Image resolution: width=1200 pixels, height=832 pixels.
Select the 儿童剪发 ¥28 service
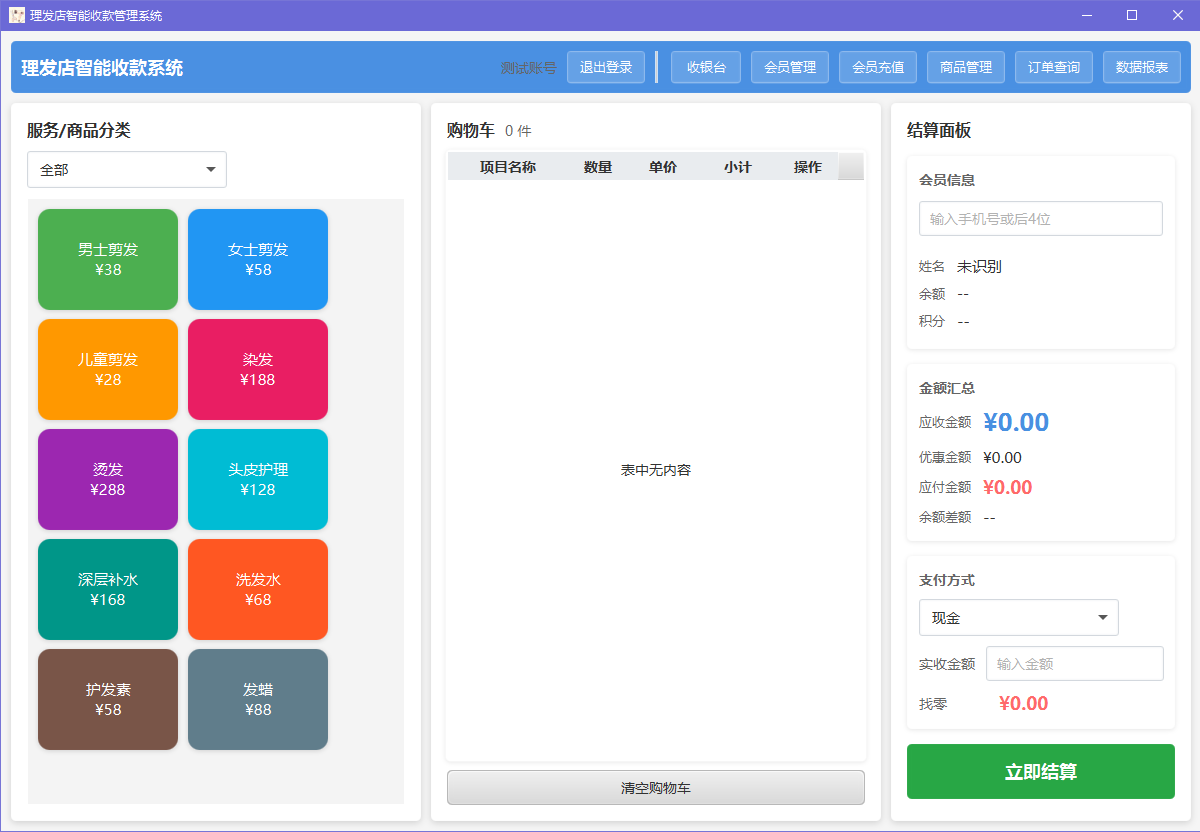[107, 369]
